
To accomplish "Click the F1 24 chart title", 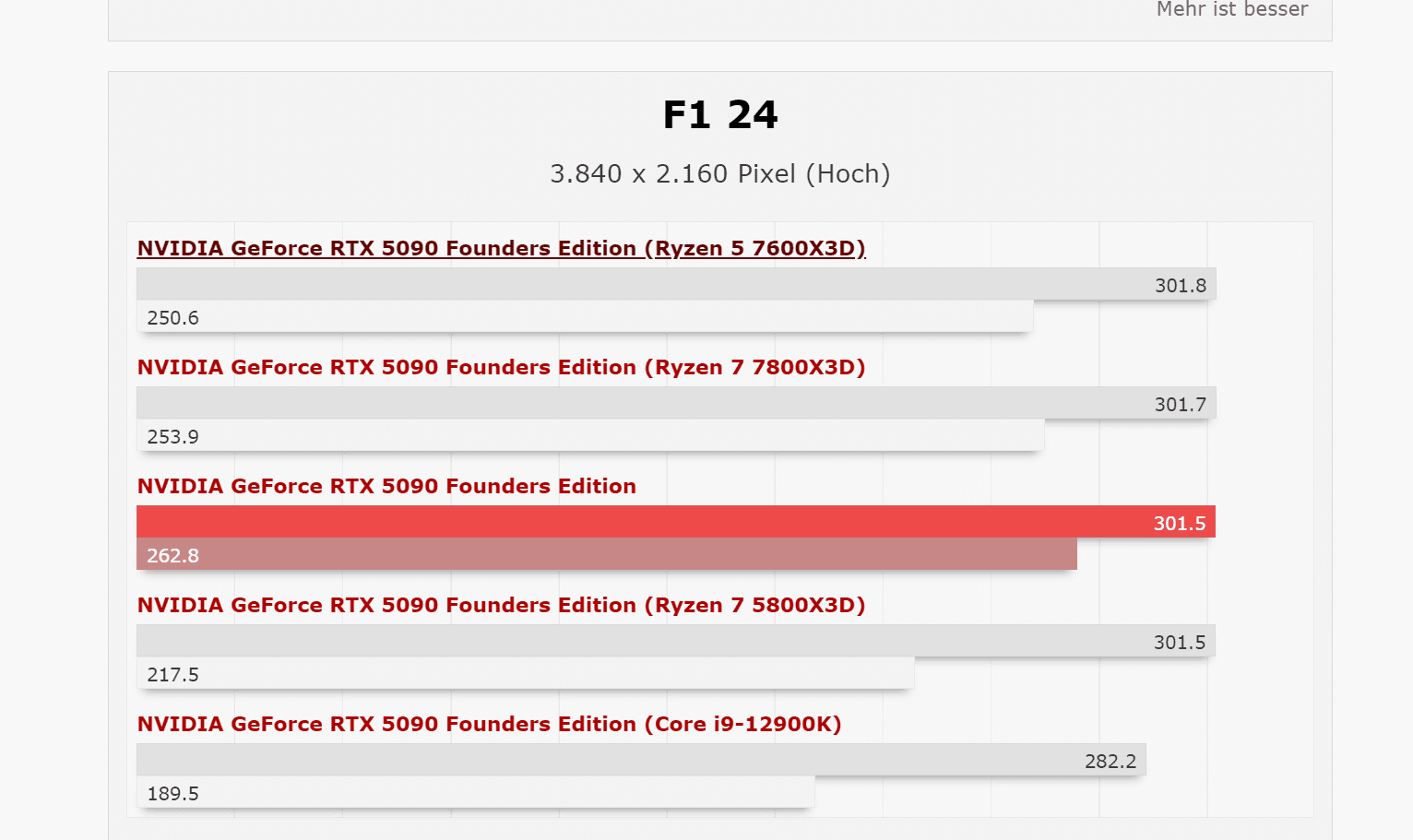I will tap(719, 115).
